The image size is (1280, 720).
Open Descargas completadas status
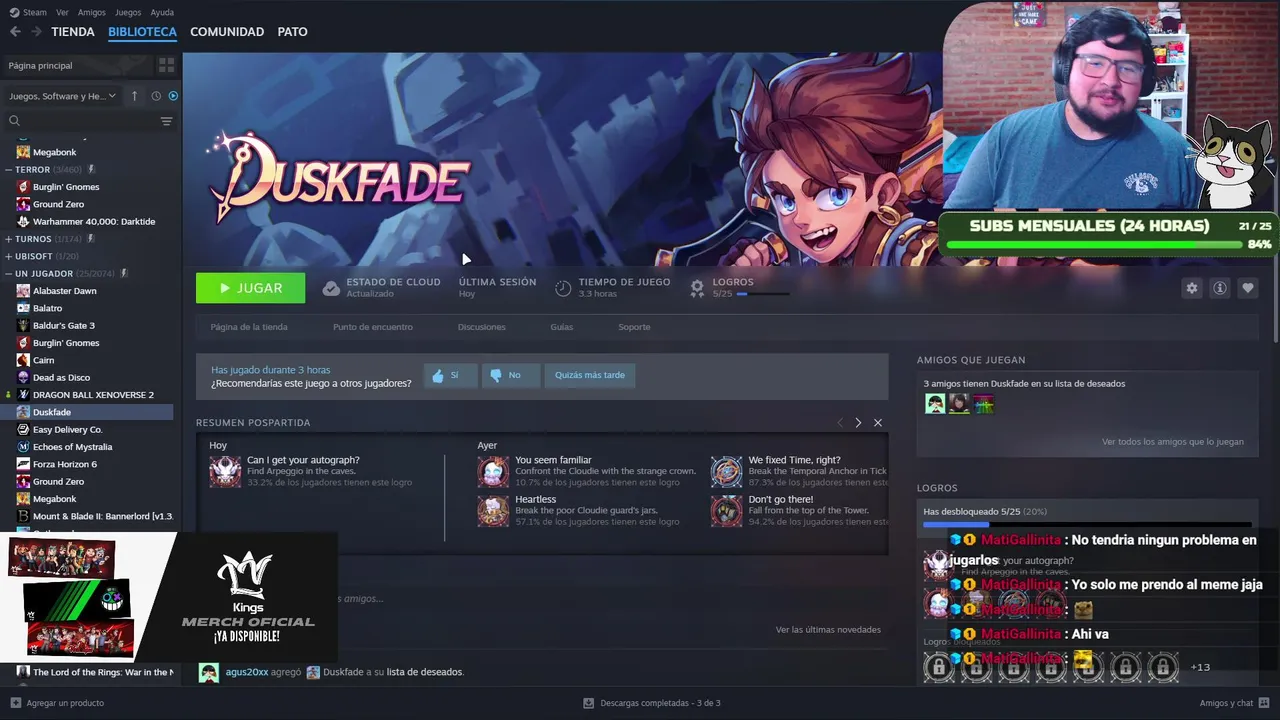(652, 703)
